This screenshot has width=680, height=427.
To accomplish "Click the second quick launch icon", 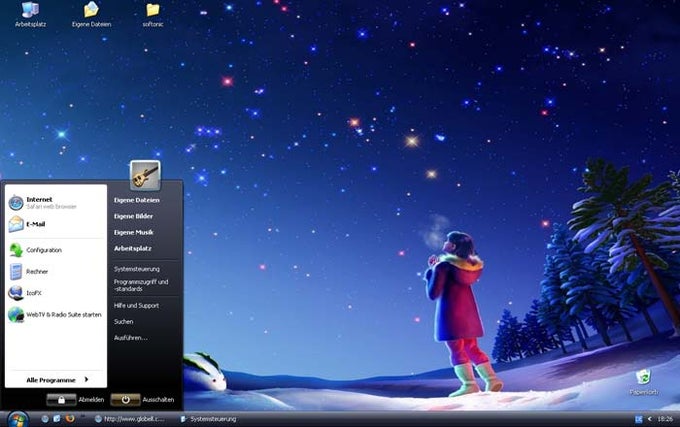I will pos(57,419).
